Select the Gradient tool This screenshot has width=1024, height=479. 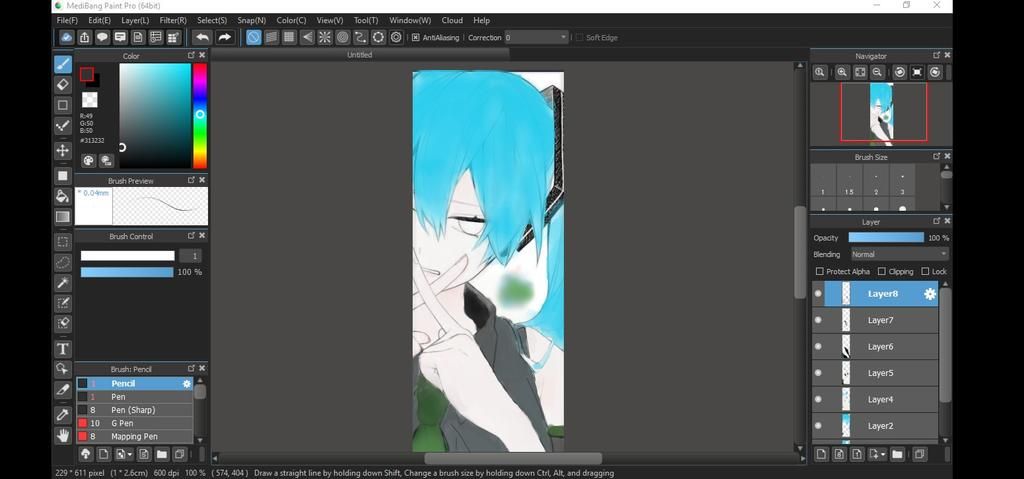coord(63,216)
